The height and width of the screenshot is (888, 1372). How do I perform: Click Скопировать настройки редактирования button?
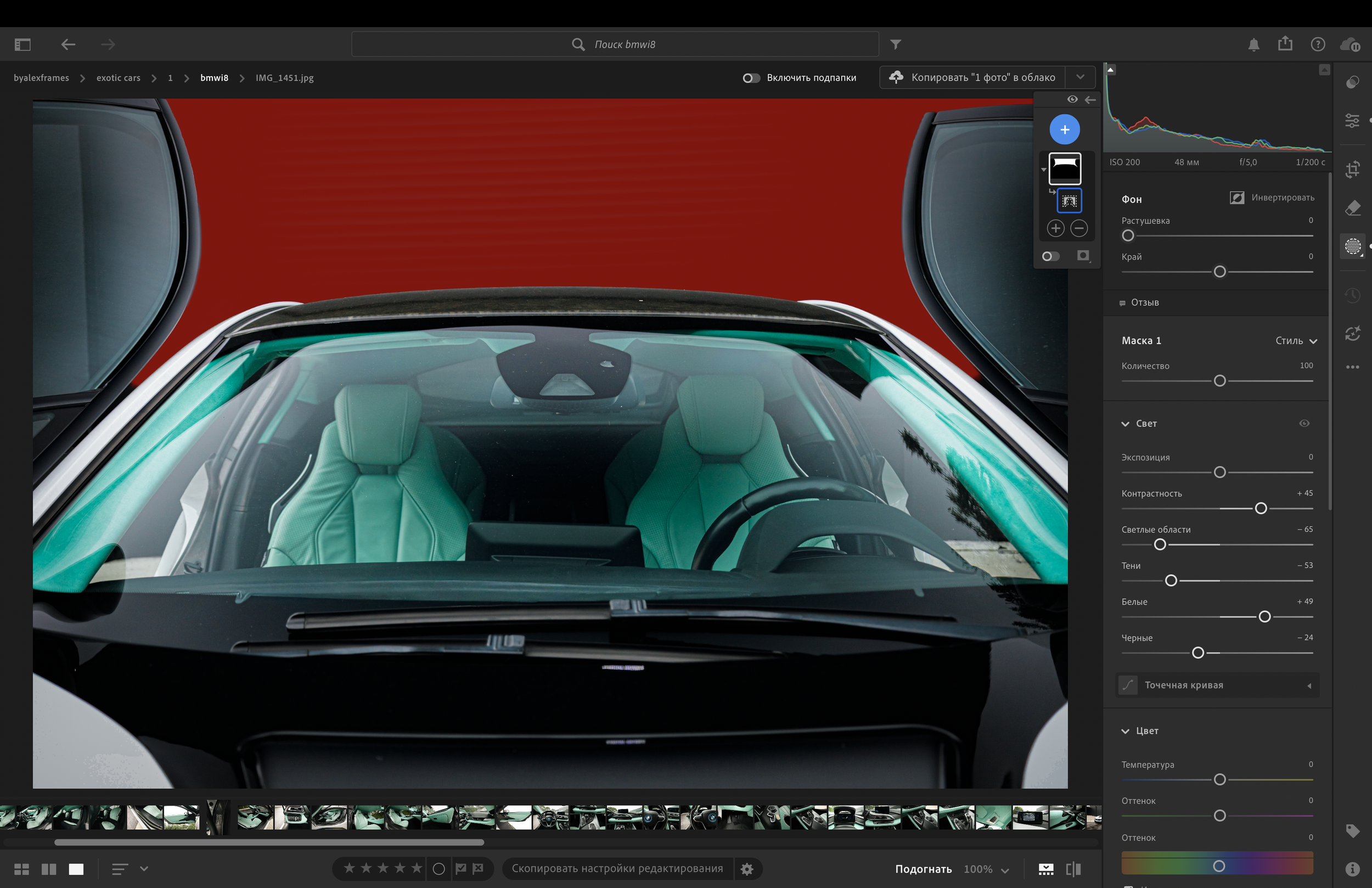617,868
